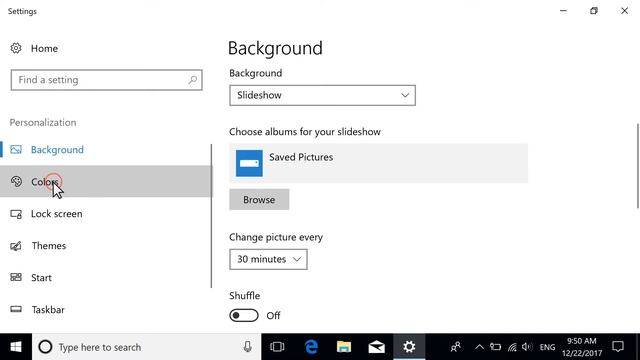Click the Settings window vertical scrollbar
This screenshot has height=360, width=640.
click(638, 166)
